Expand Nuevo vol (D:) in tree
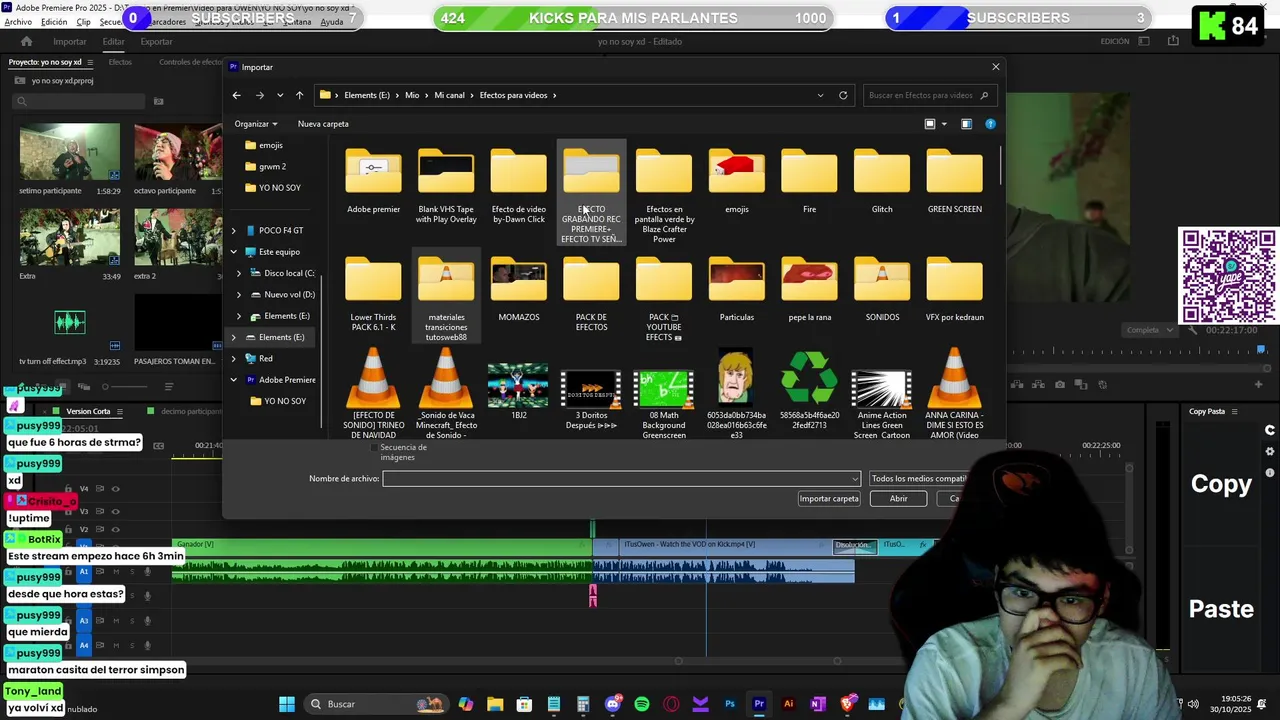Viewport: 1280px width, 720px height. click(239, 295)
